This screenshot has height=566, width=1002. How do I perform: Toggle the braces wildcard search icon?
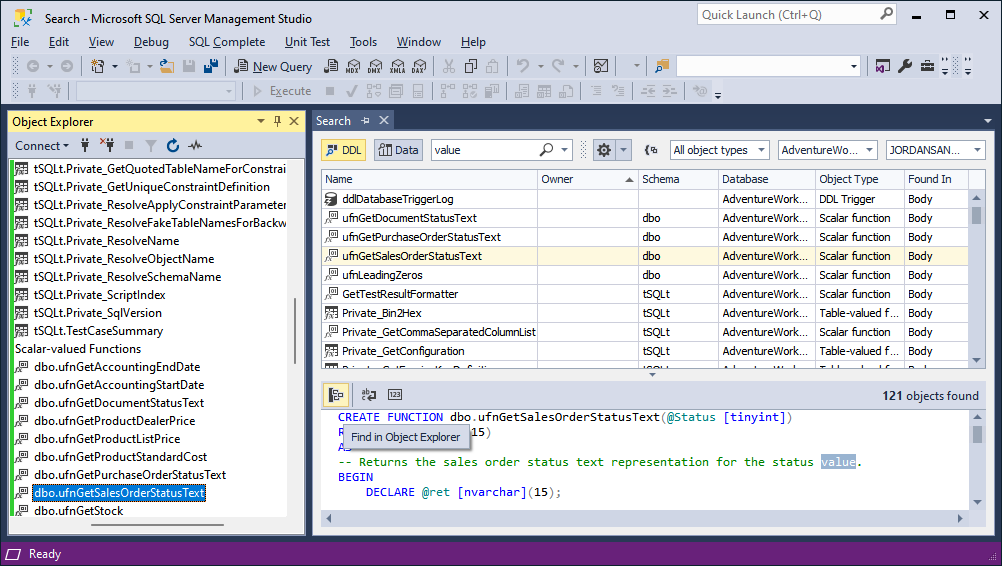coord(651,150)
